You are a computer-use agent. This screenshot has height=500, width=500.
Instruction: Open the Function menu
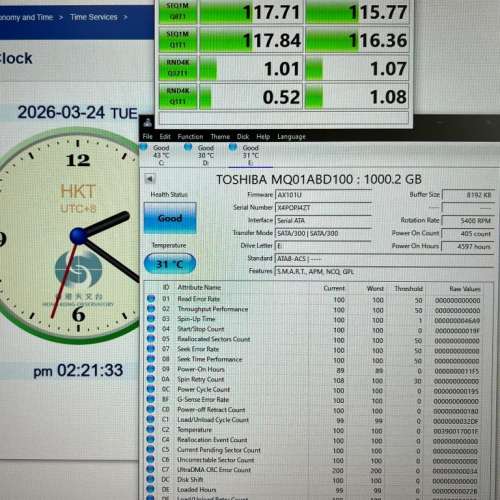[x=190, y=137]
